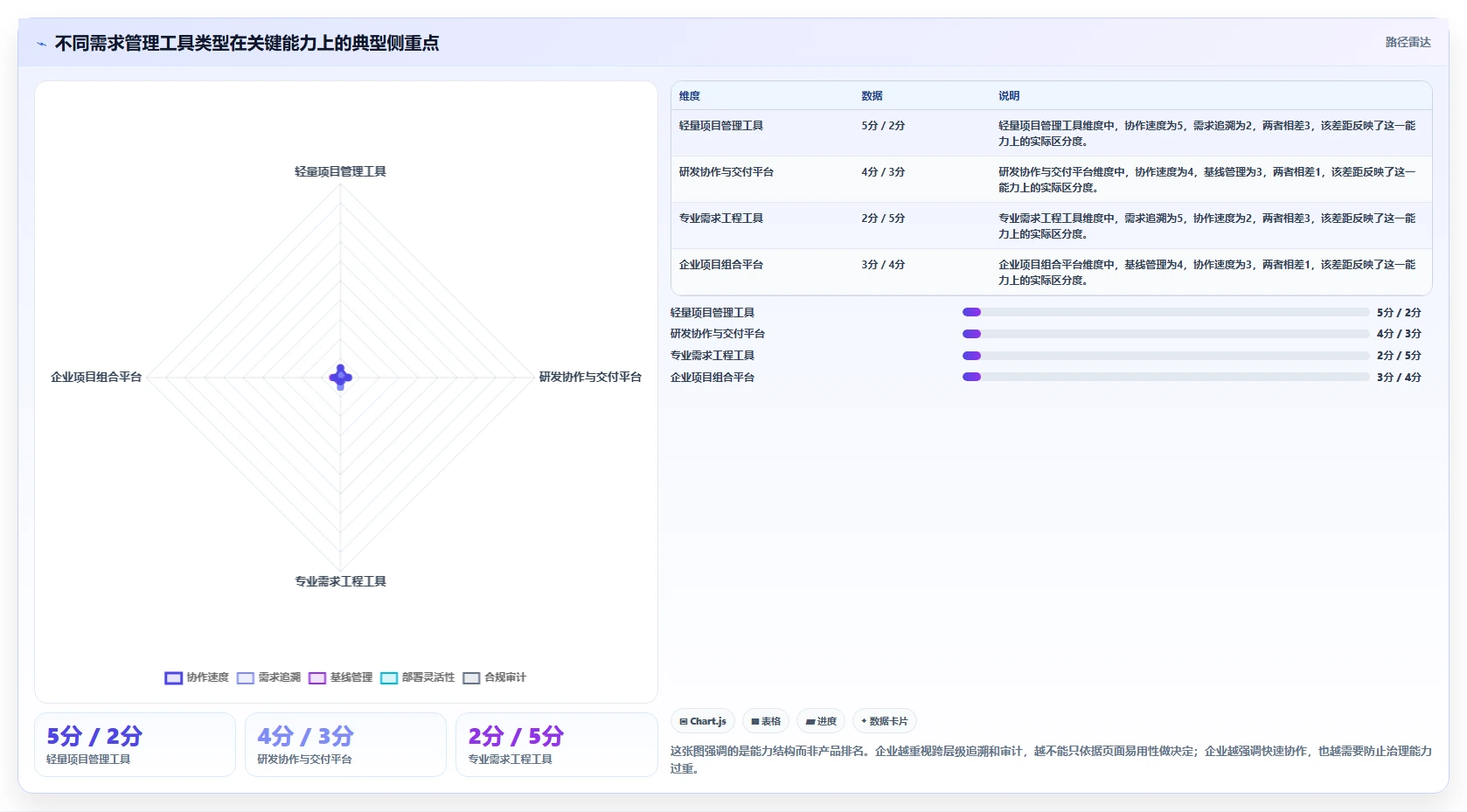The width and height of the screenshot is (1467, 812).
Task: Click the icon beside the chart title
Action: point(41,44)
